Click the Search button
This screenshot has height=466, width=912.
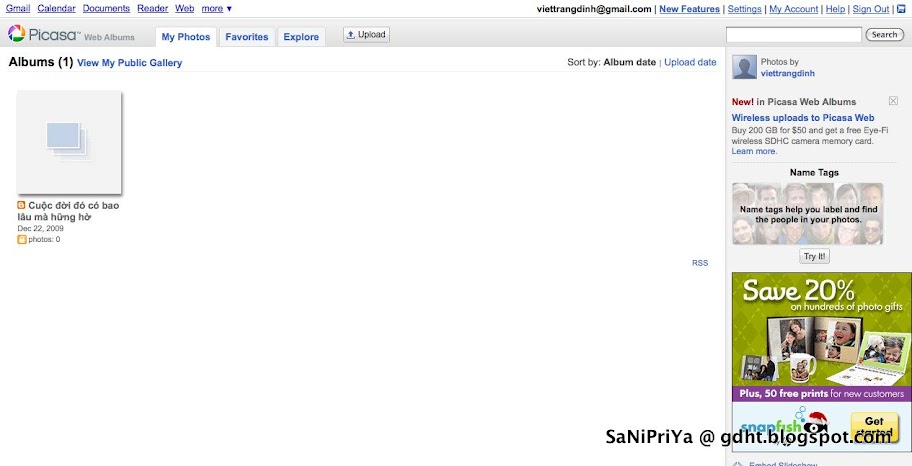(x=884, y=35)
